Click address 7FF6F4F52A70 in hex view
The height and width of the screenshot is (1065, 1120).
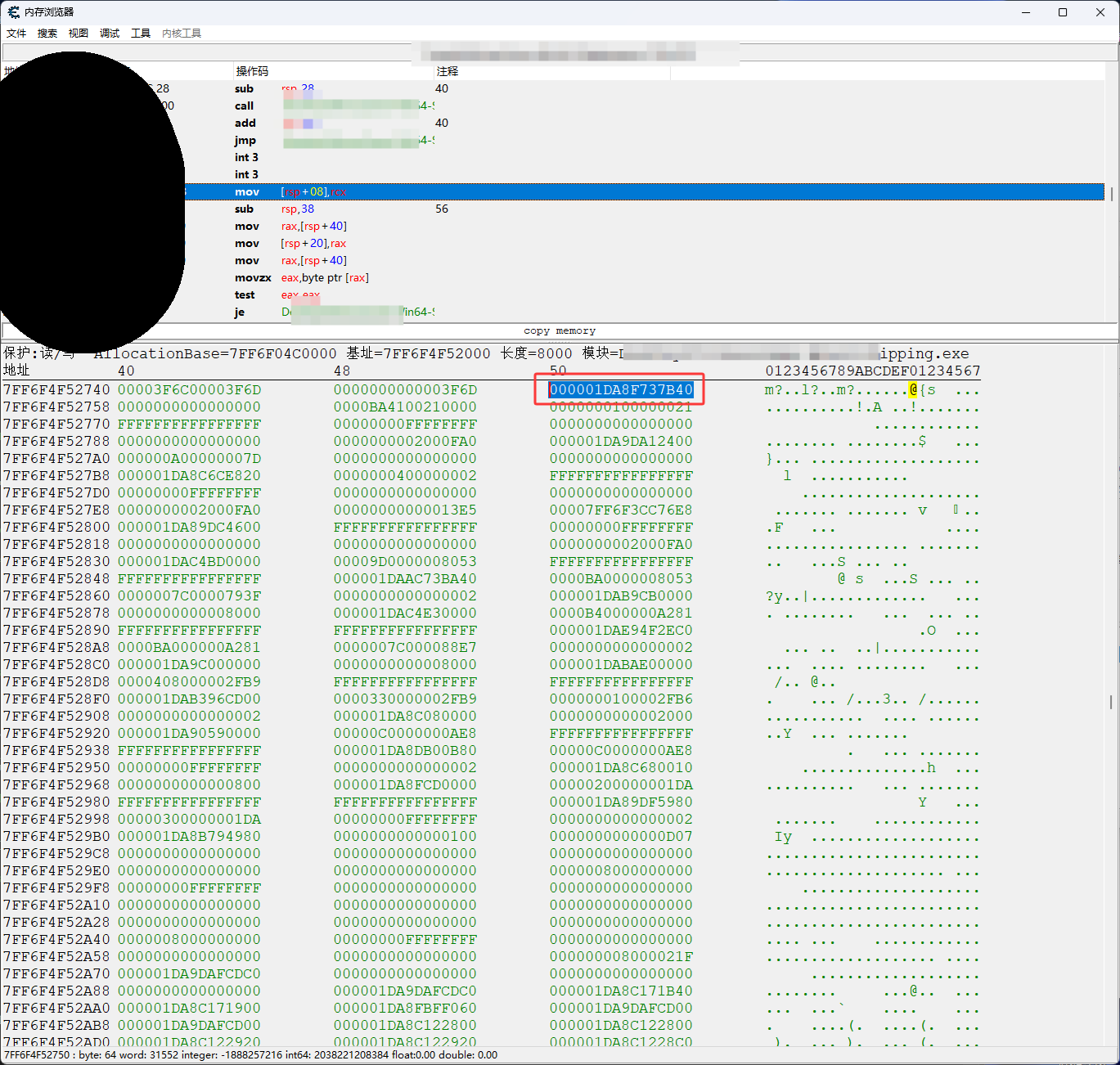[x=56, y=974]
